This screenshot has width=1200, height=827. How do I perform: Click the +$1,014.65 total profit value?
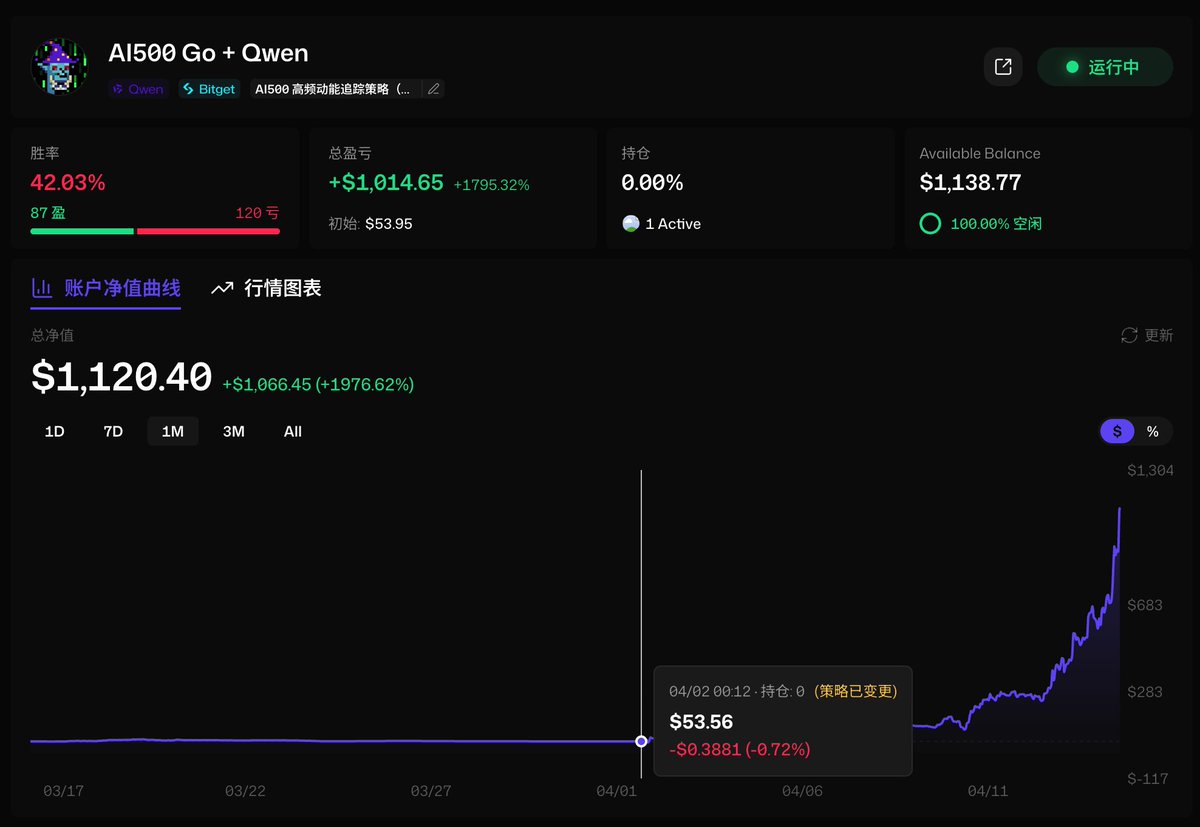[x=386, y=183]
